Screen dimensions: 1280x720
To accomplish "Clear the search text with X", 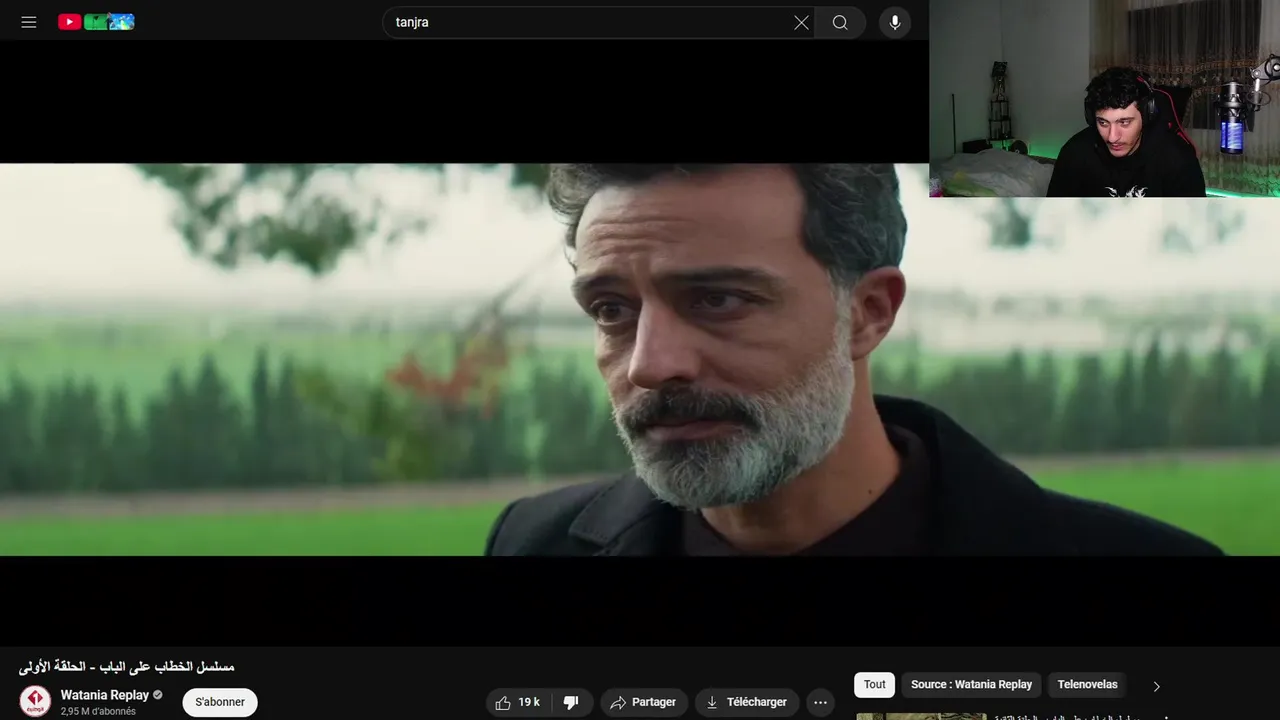I will 801,22.
